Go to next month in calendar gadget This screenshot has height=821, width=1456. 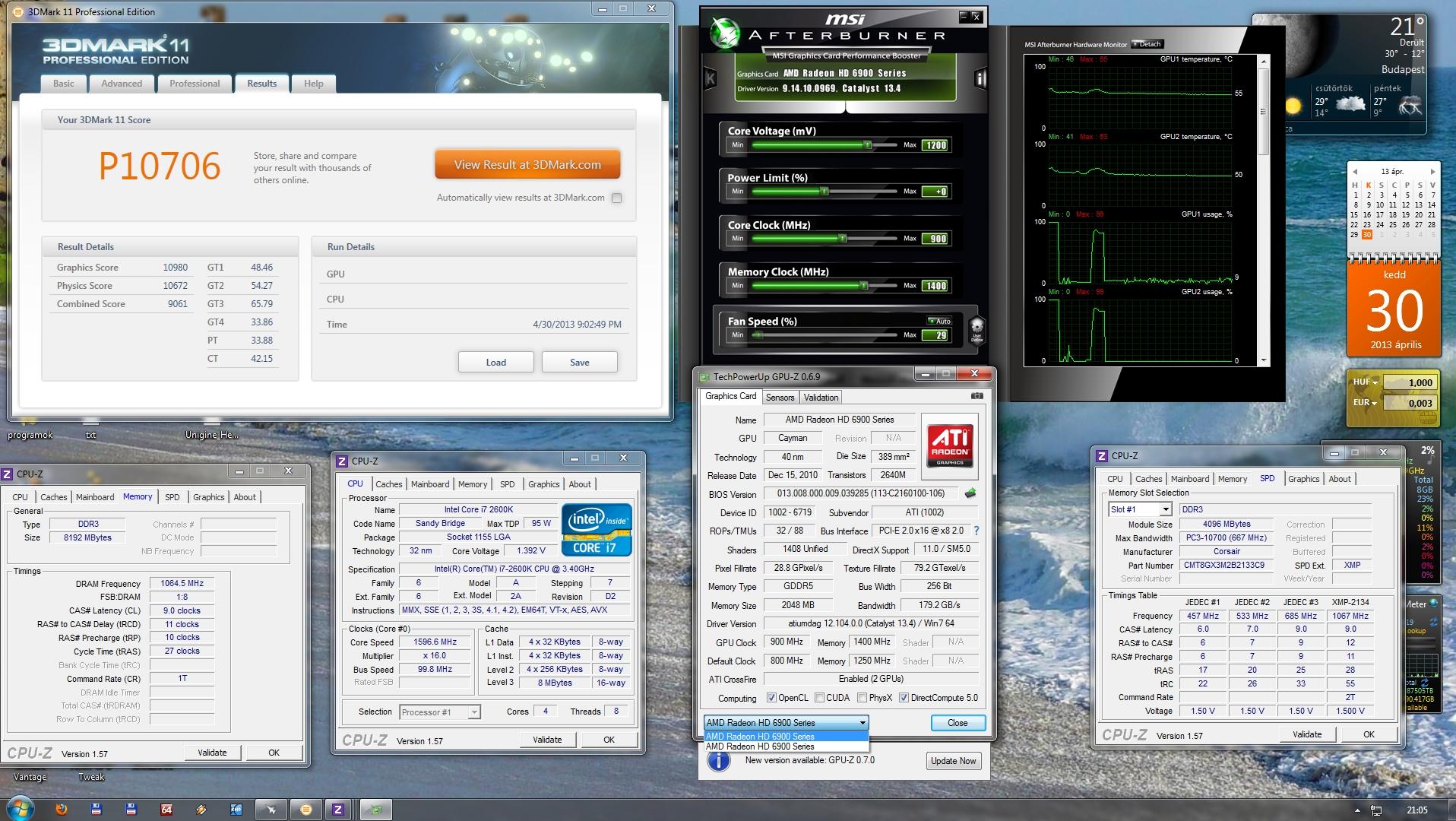click(1432, 172)
